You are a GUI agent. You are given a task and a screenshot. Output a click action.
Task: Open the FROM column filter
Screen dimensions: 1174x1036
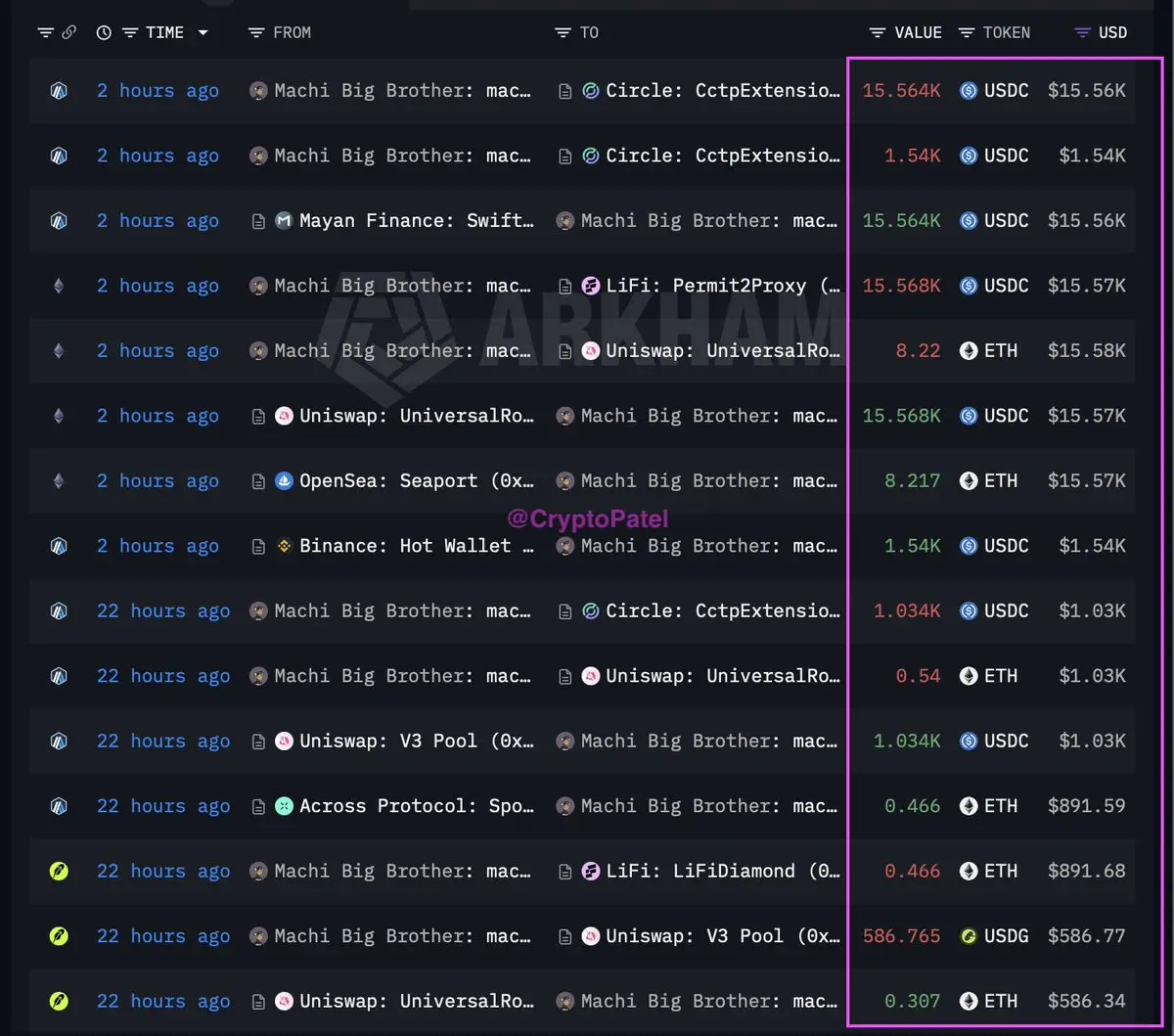coord(256,32)
